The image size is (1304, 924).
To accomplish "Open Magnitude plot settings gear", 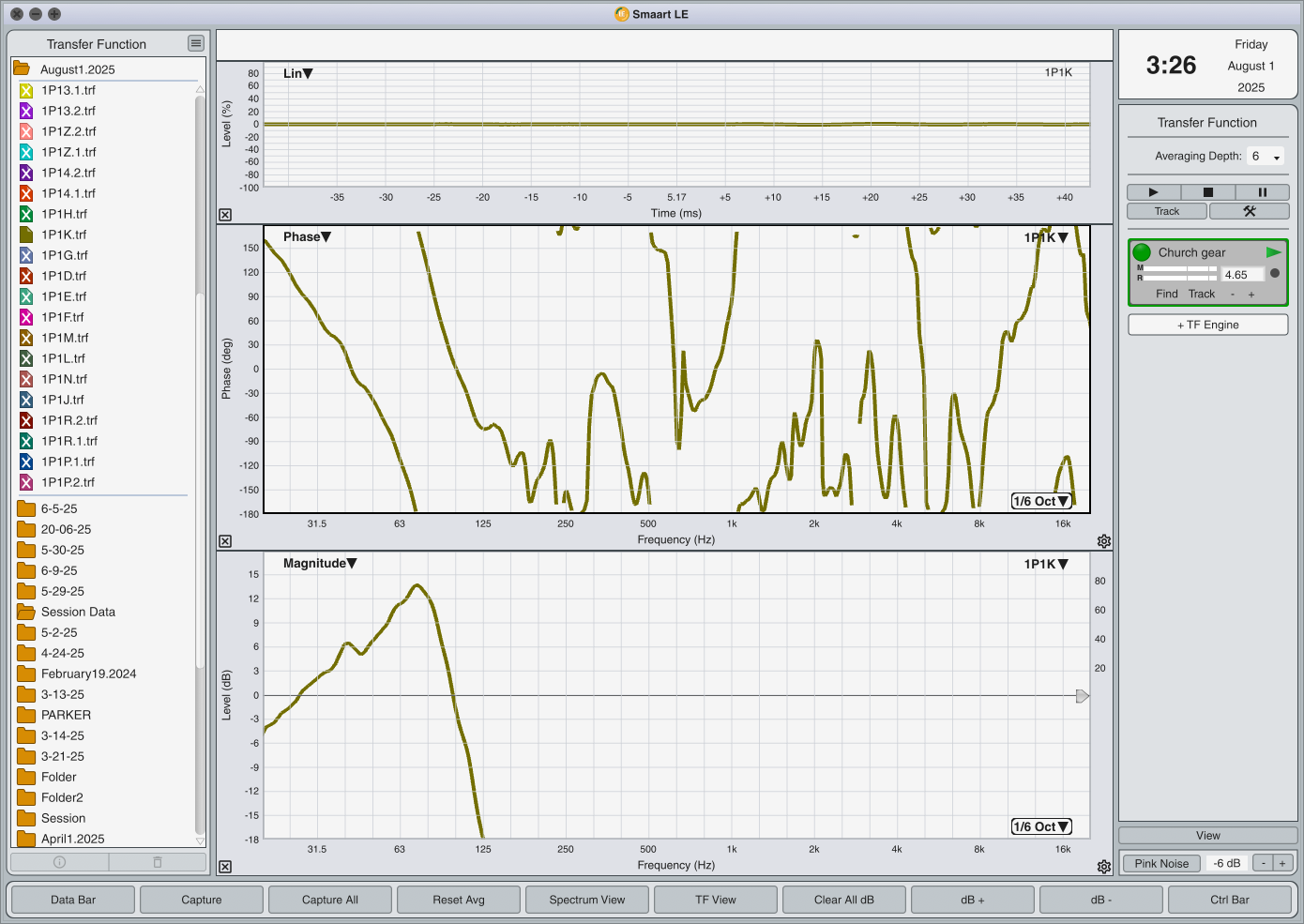I will point(1104,867).
